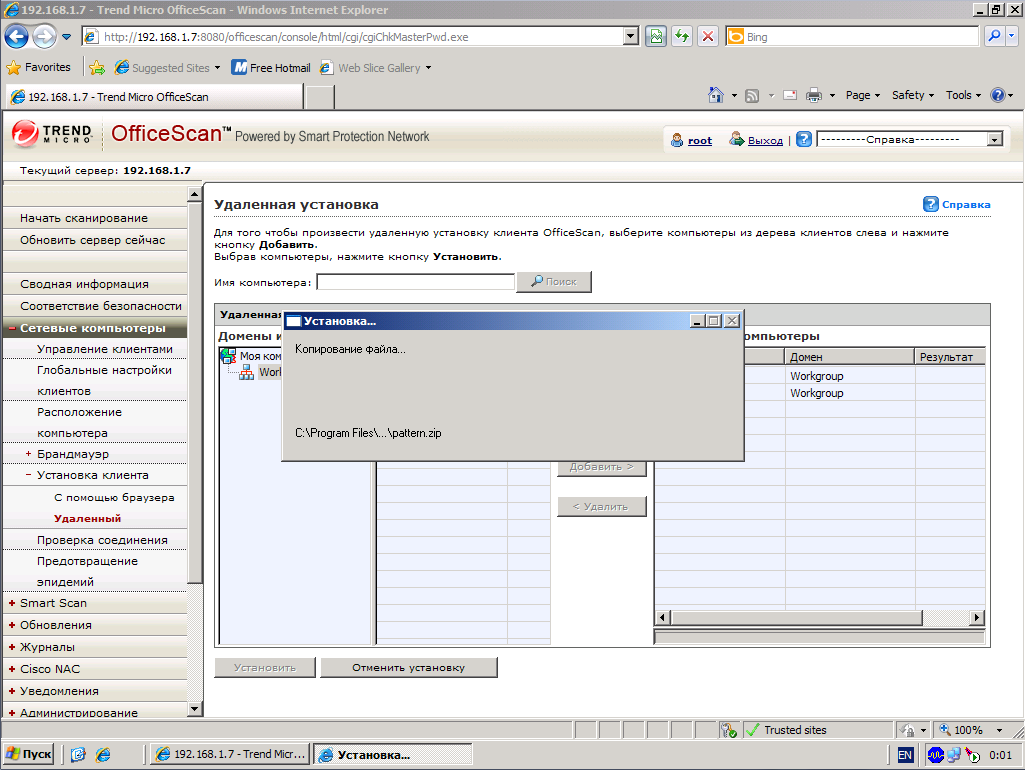1025x770 pixels.
Task: Click the Поиск search button
Action: [x=554, y=282]
